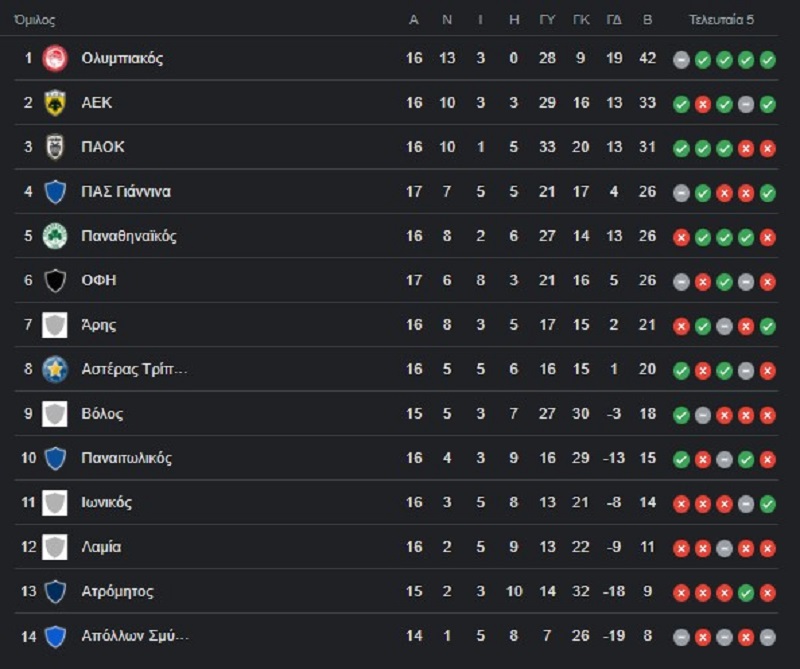The height and width of the screenshot is (669, 800).
Task: Click Ατρόμητος's only green win icon
Action: point(746,592)
